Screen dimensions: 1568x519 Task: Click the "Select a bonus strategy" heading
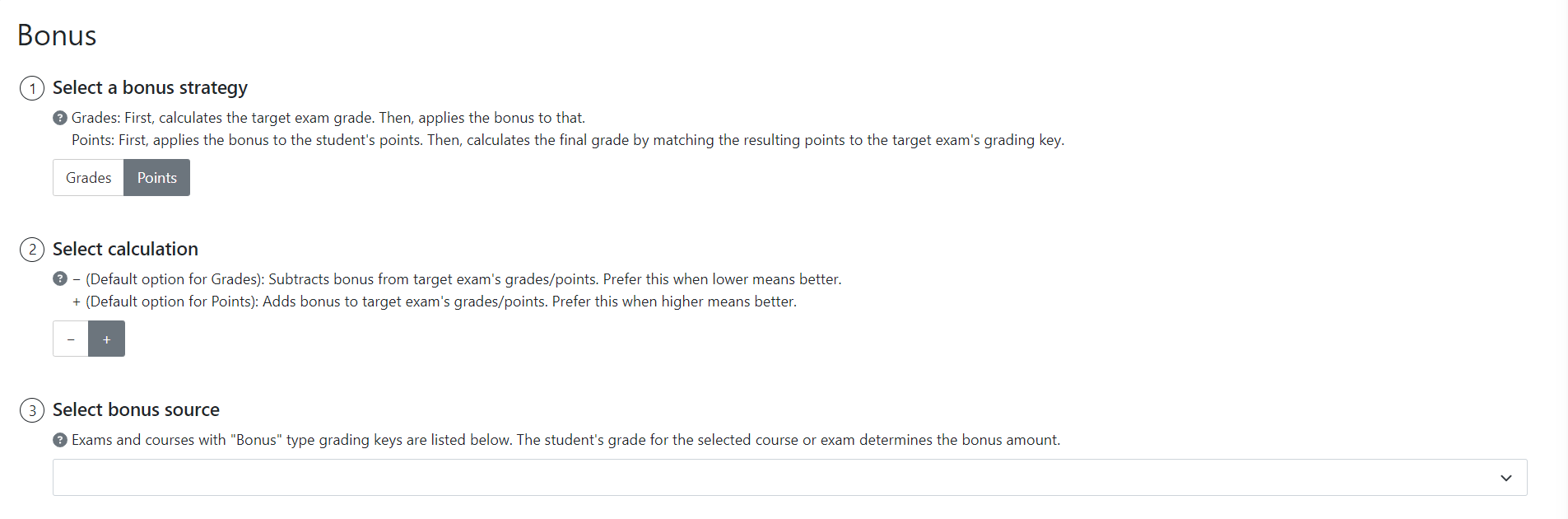pyautogui.click(x=150, y=87)
